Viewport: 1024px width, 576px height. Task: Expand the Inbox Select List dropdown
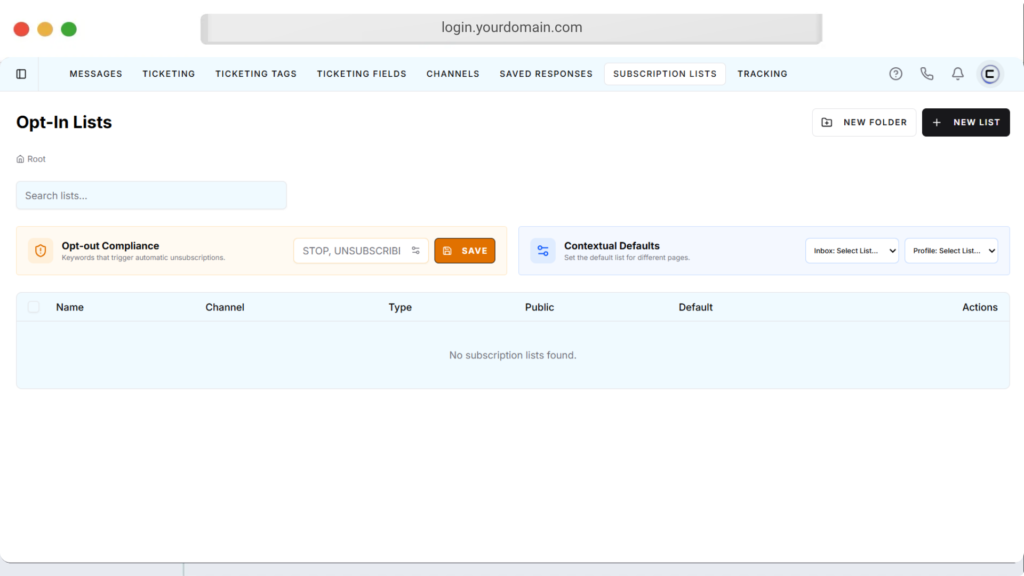pos(851,251)
